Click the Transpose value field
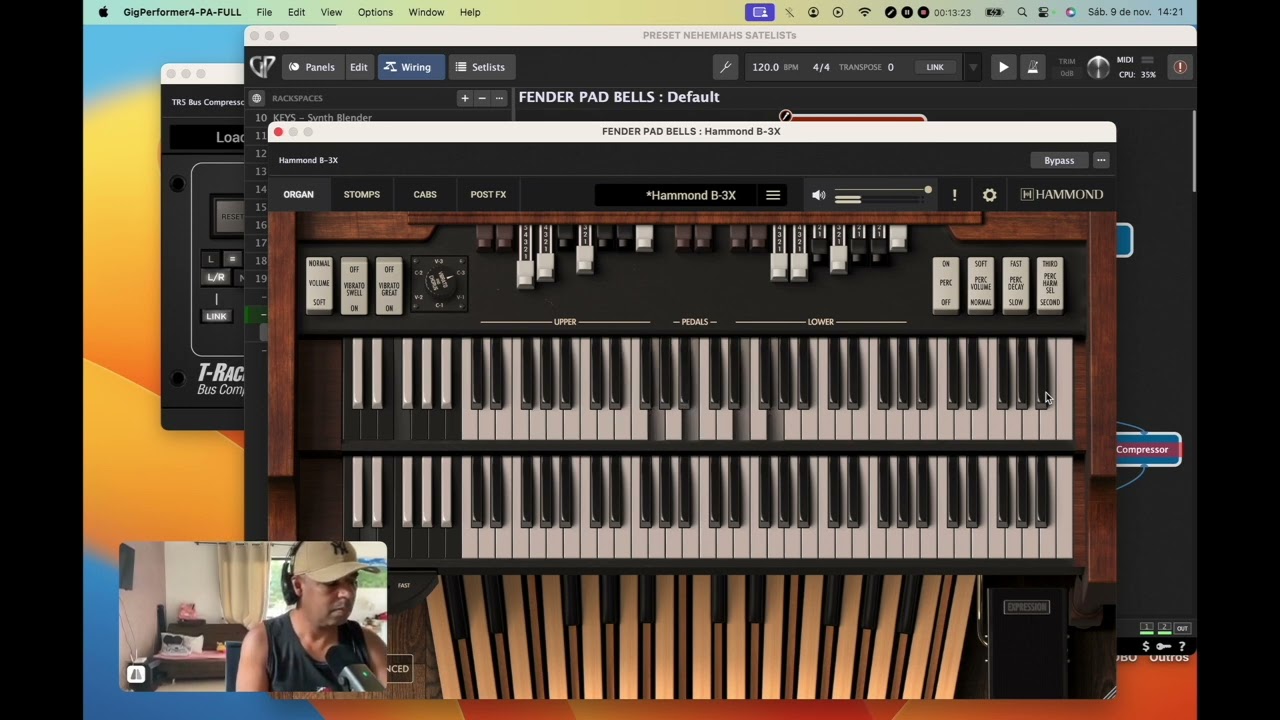Image resolution: width=1280 pixels, height=720 pixels. 890,67
